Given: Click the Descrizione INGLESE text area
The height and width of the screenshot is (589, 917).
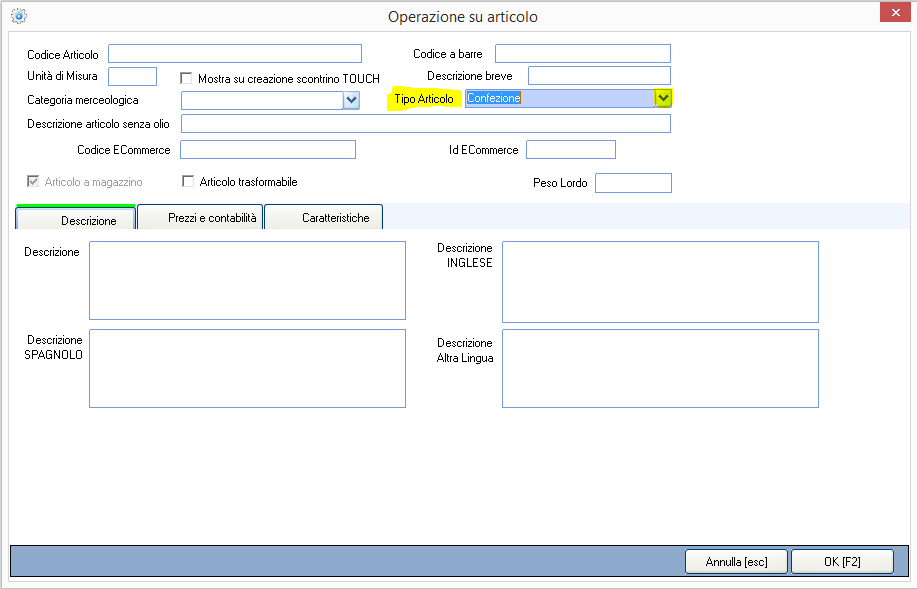Looking at the screenshot, I should 660,282.
